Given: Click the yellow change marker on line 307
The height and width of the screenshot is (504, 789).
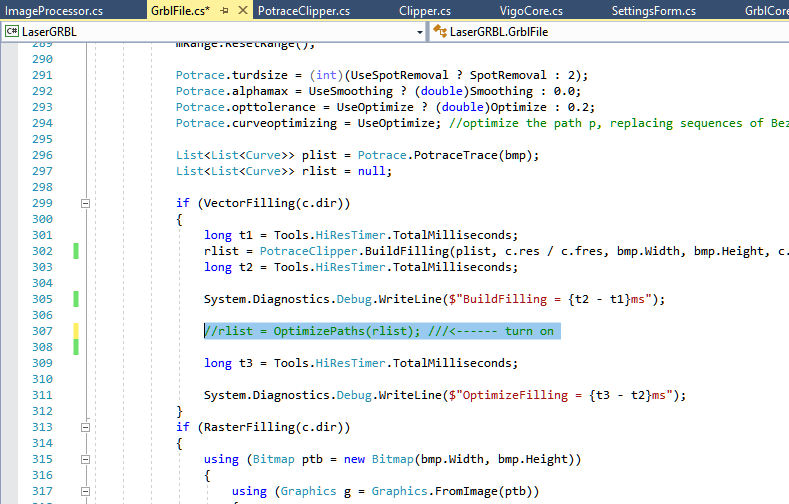Looking at the screenshot, I should click(x=75, y=331).
